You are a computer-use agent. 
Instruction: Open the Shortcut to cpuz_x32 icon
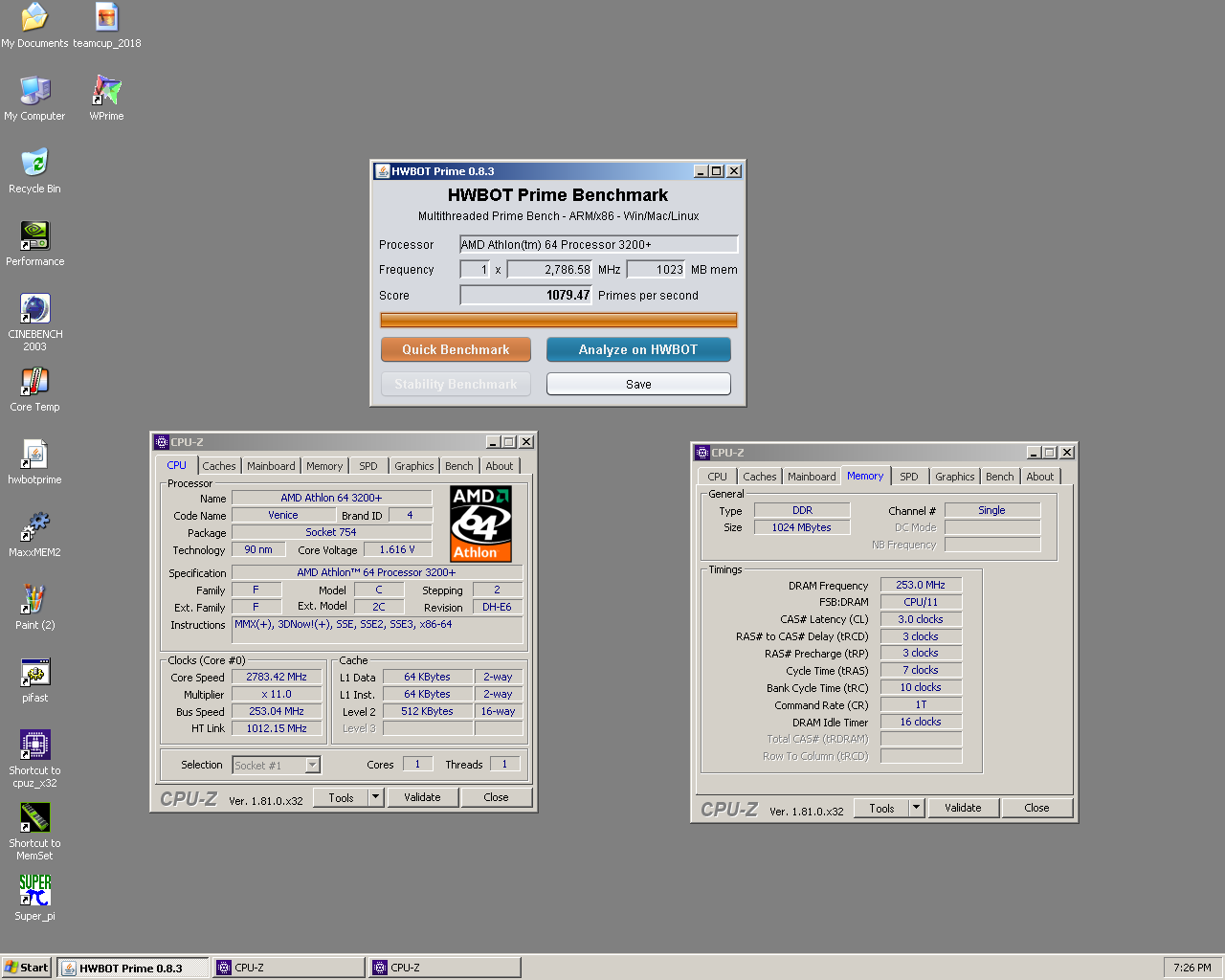pos(34,759)
